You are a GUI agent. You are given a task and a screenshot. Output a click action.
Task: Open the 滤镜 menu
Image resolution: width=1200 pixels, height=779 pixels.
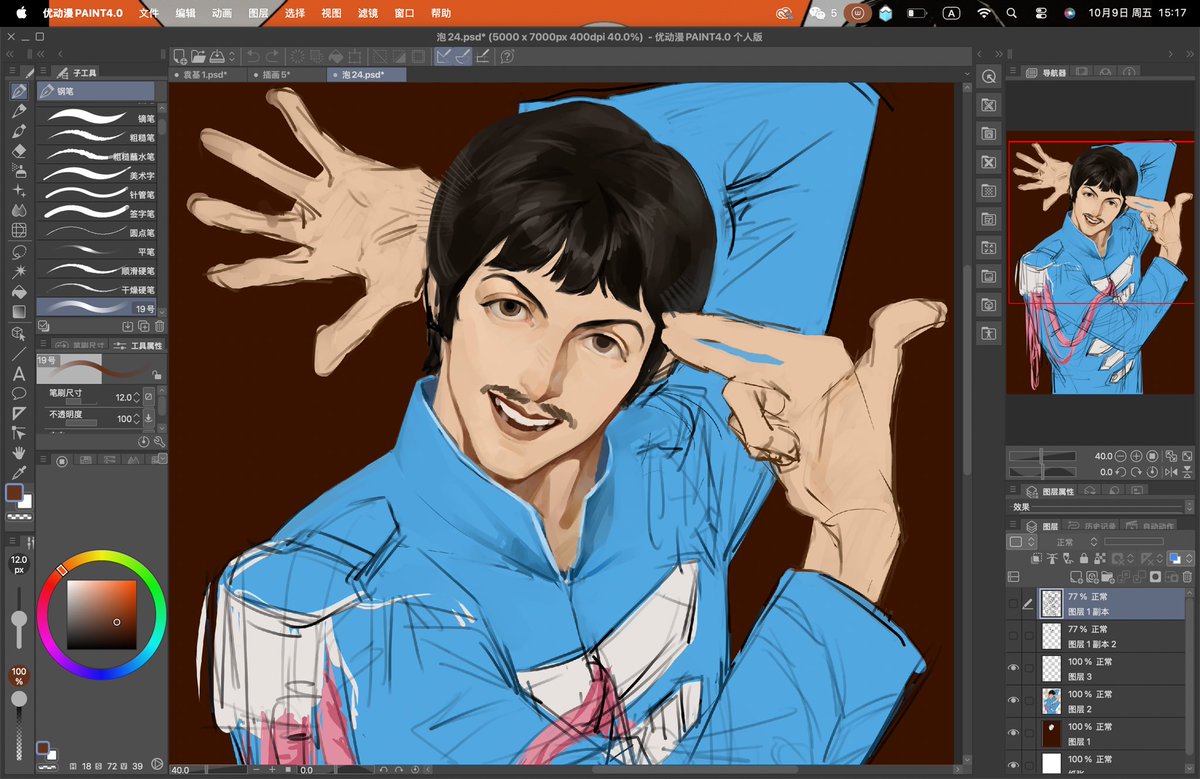click(x=367, y=13)
